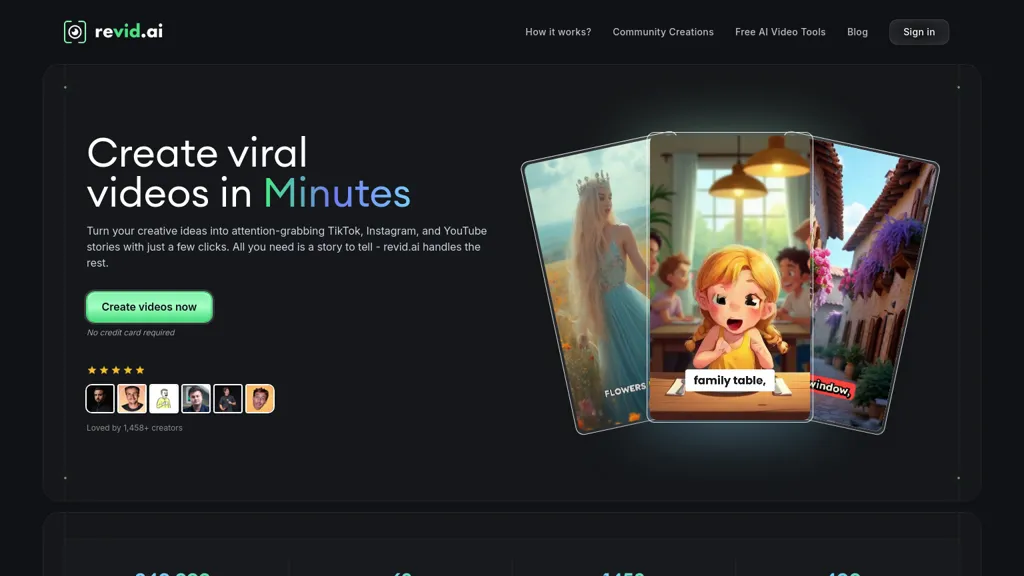Select the center 'family table' video card
Image resolution: width=1024 pixels, height=576 pixels.
tap(729, 277)
